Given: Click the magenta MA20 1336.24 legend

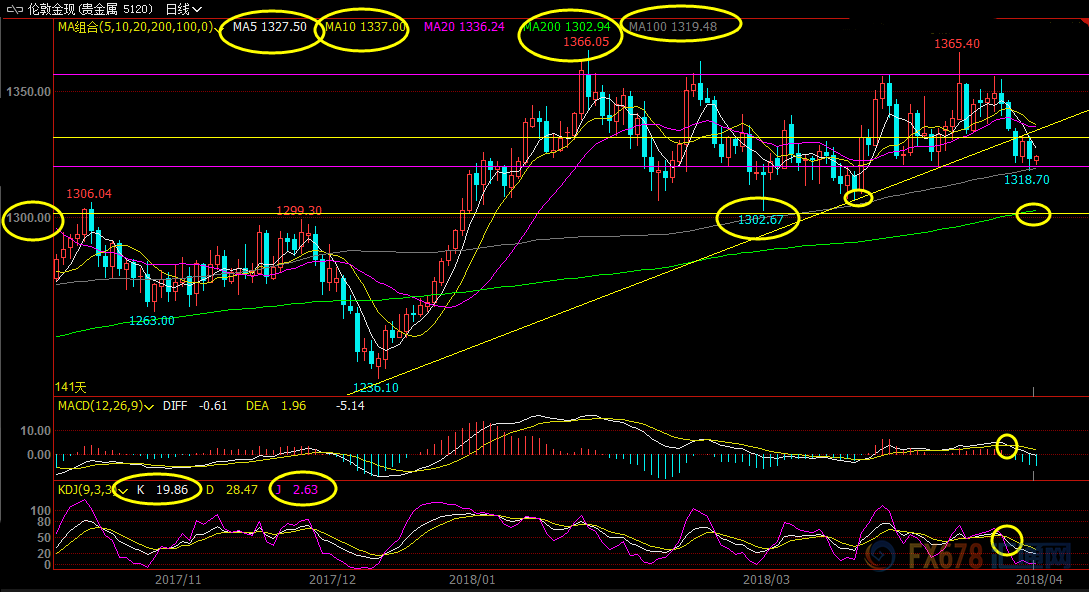Looking at the screenshot, I should tap(465, 27).
